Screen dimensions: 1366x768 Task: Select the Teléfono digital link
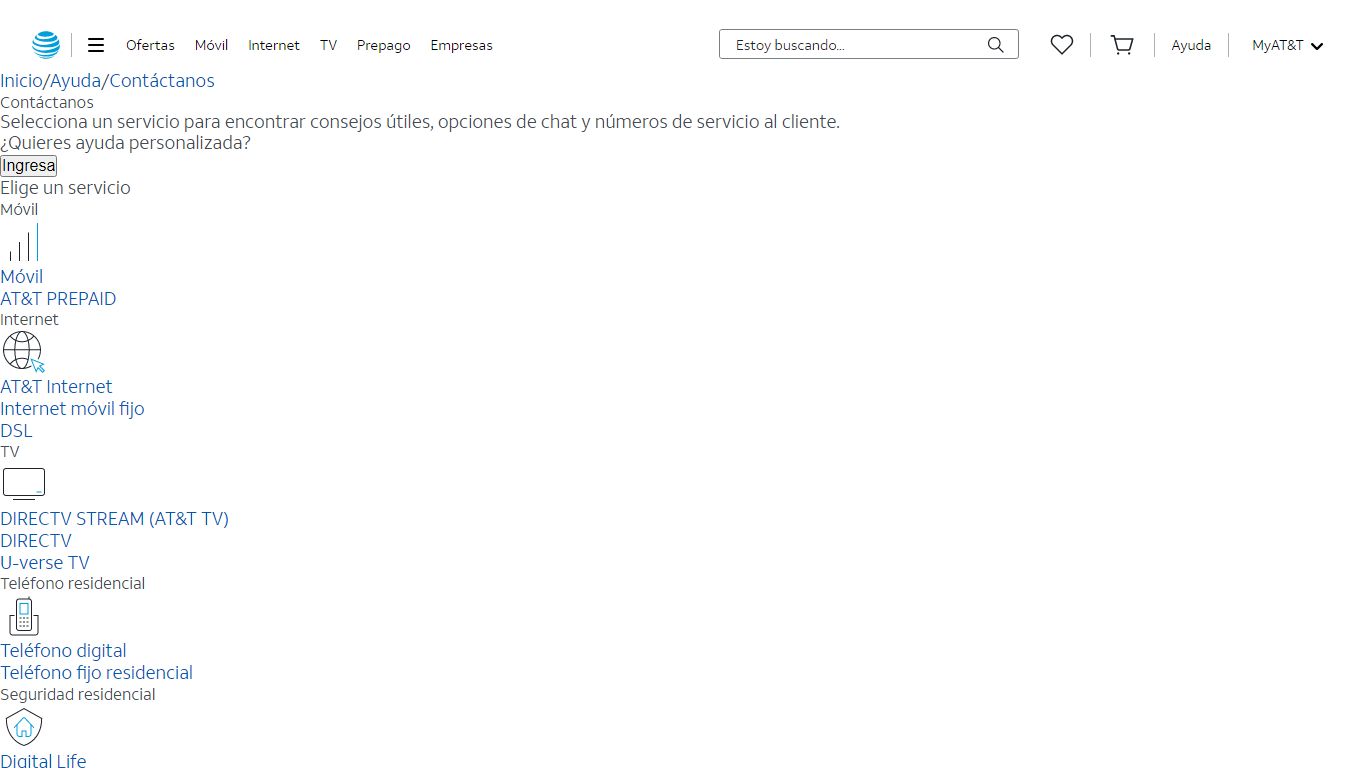tap(63, 651)
